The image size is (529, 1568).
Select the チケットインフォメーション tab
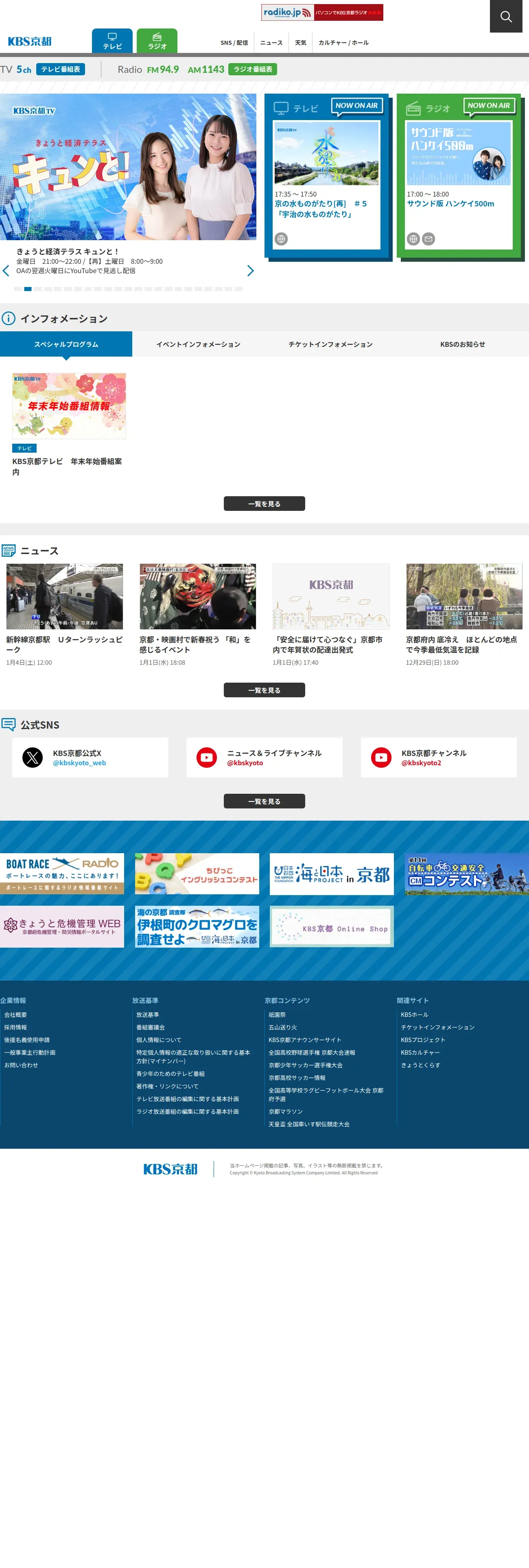pos(330,344)
